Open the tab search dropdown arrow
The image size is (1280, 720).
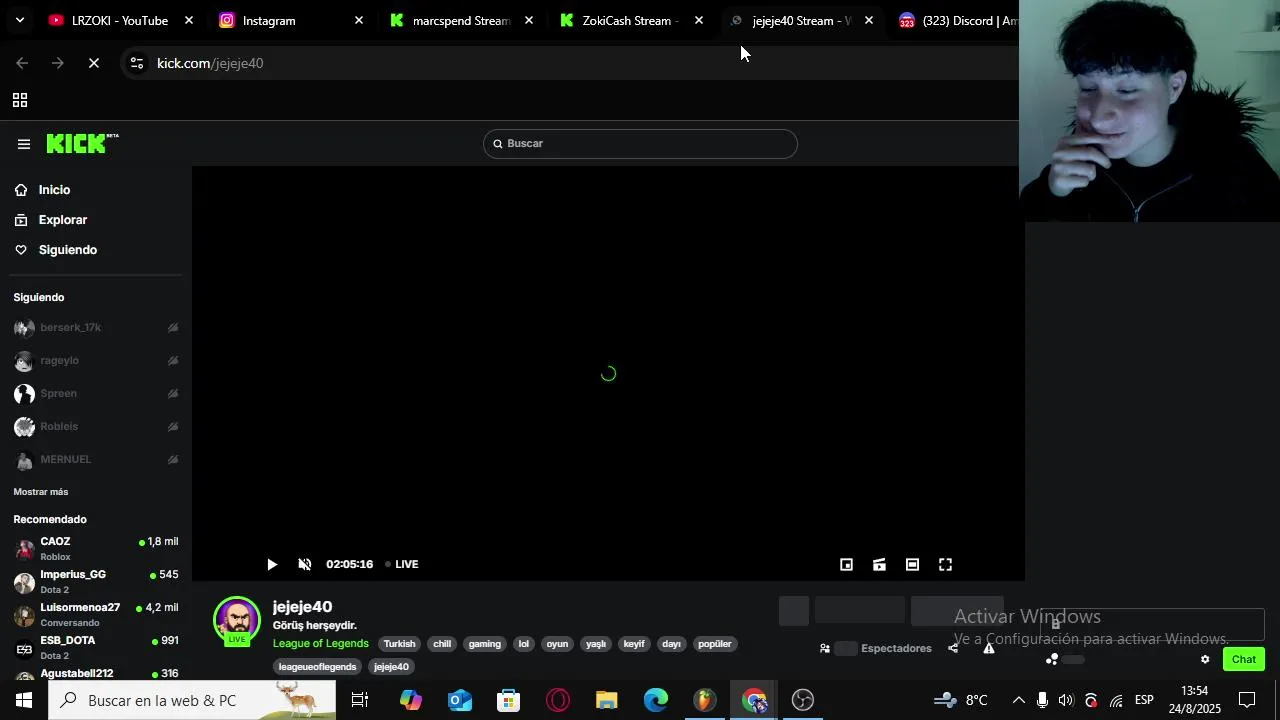[19, 20]
